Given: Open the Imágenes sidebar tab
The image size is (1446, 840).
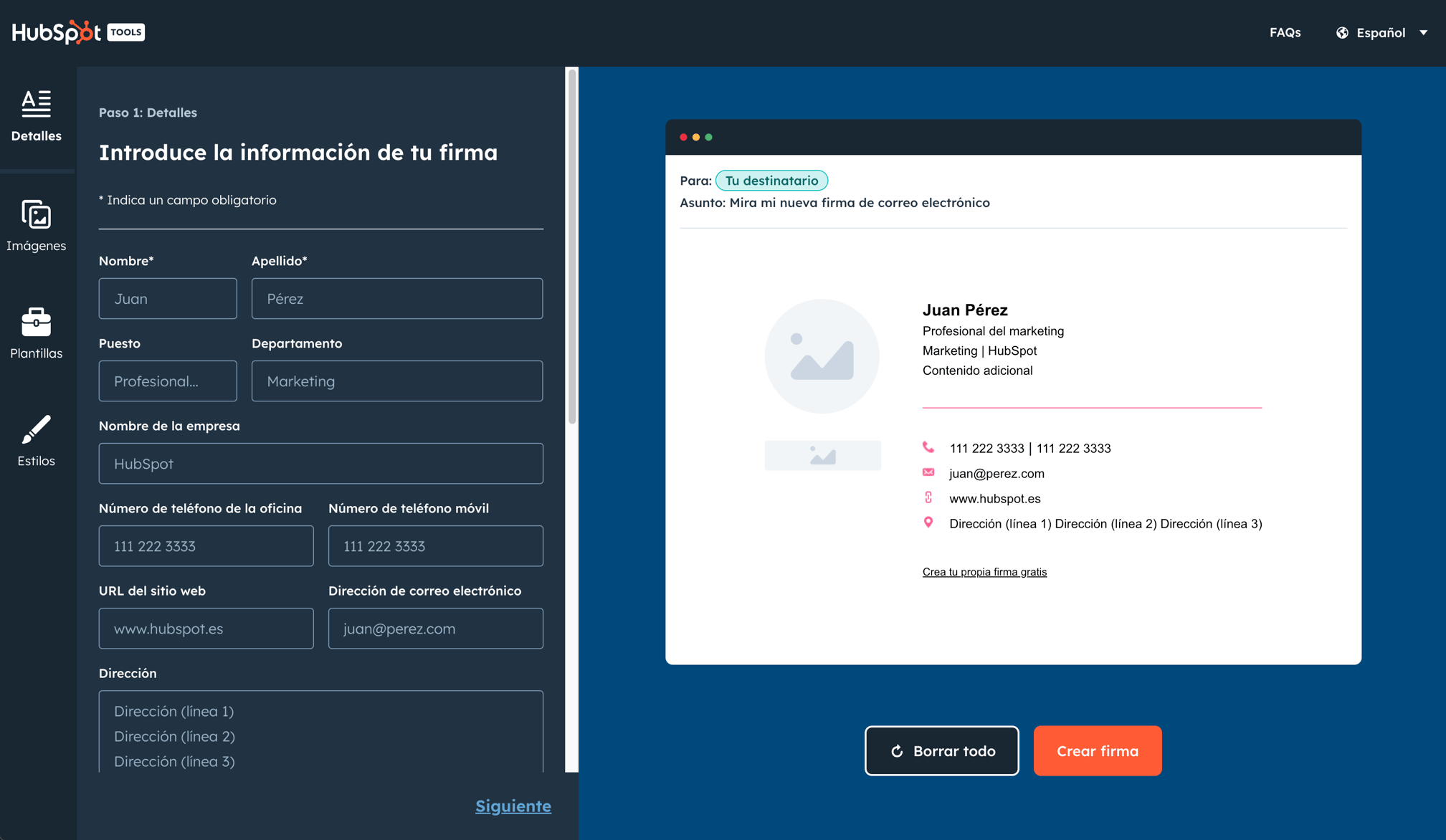Looking at the screenshot, I should coord(36,226).
